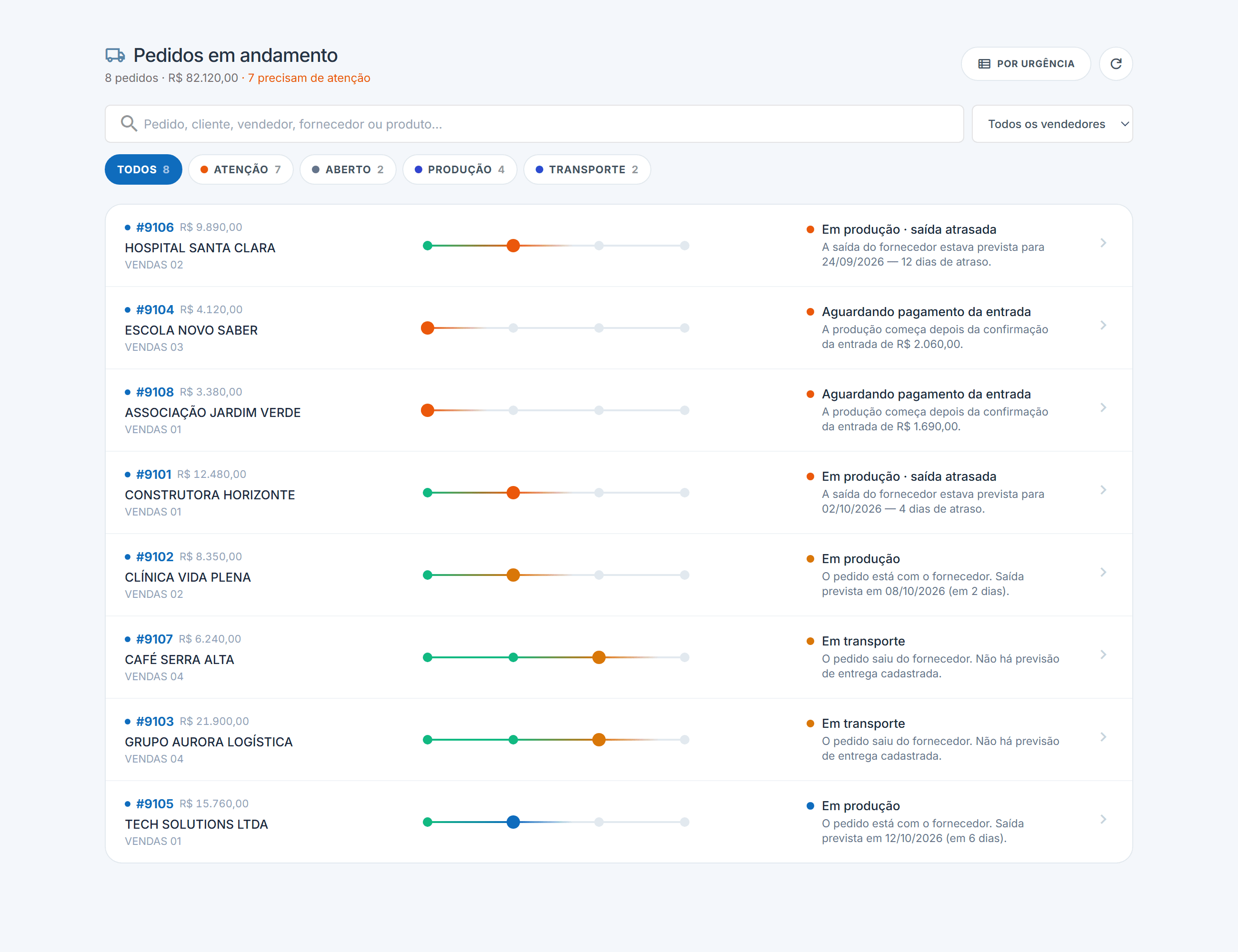Open order link #9103
Screen dimensions: 1238x952
click(x=155, y=721)
